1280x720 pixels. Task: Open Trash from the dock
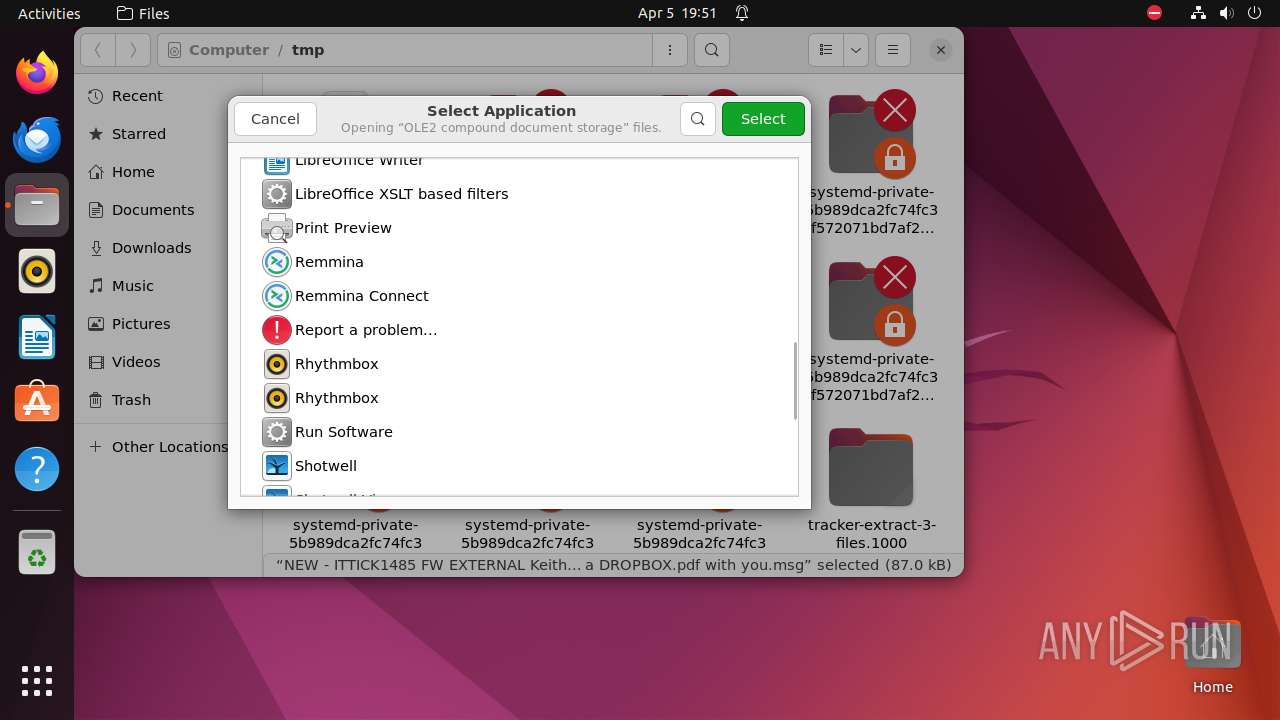coord(37,552)
